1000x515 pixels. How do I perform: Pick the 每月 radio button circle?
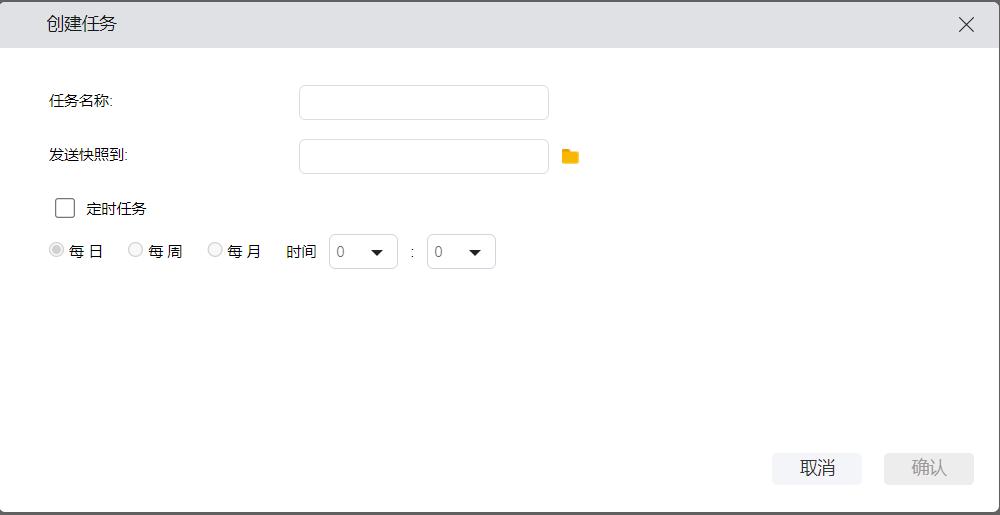coord(215,250)
